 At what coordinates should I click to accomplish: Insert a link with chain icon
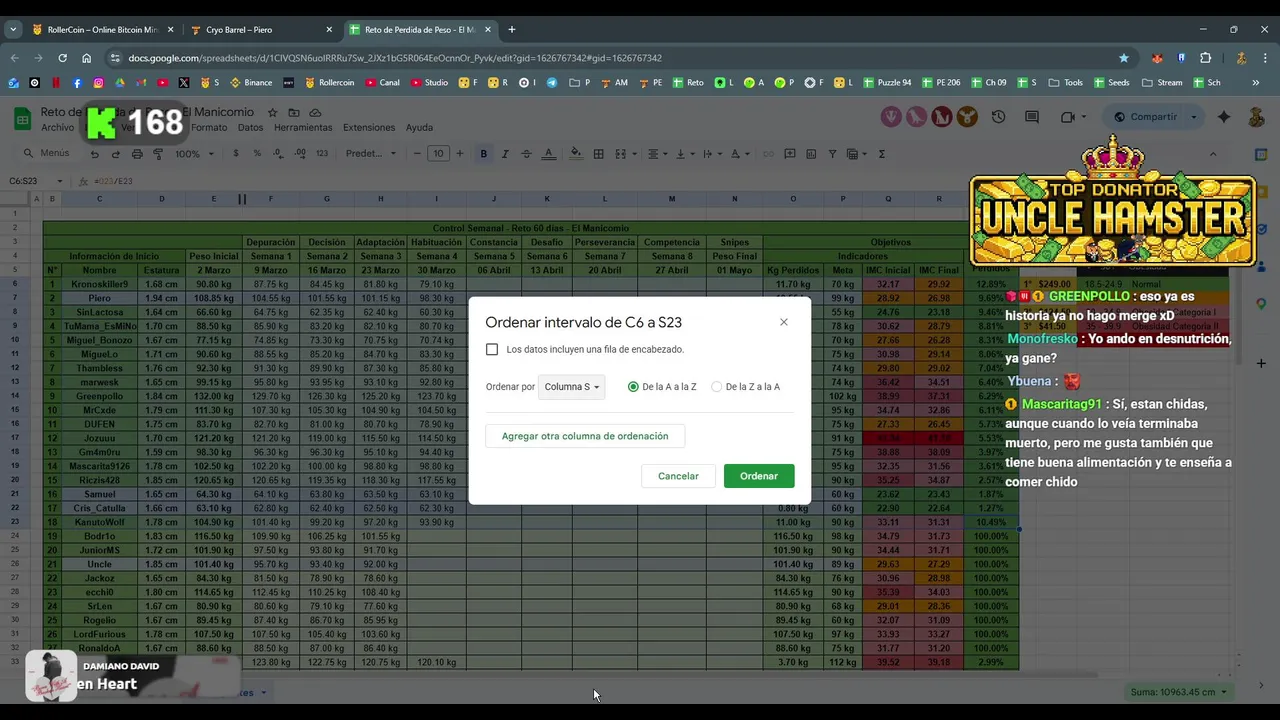tap(768, 154)
